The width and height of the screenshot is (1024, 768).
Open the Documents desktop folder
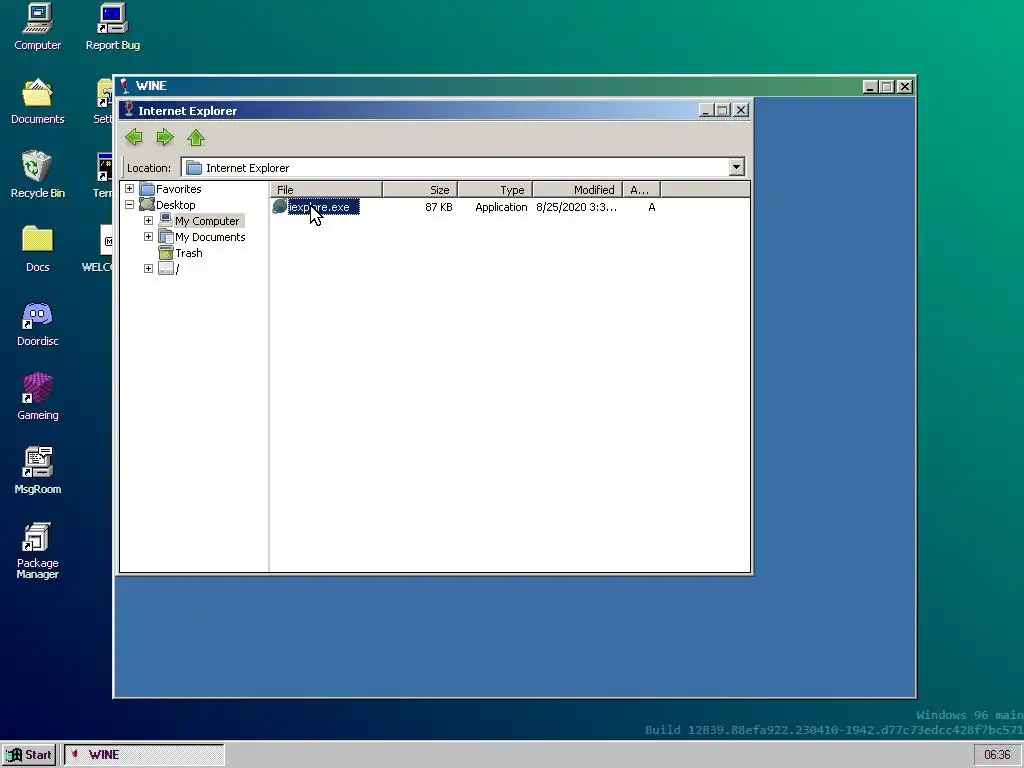point(37,101)
